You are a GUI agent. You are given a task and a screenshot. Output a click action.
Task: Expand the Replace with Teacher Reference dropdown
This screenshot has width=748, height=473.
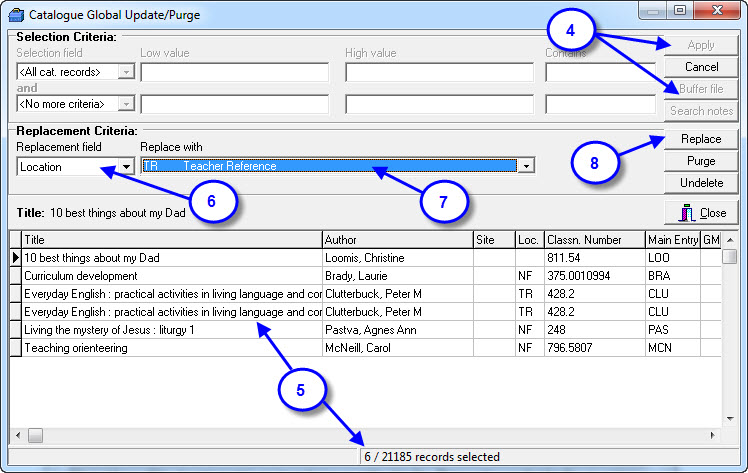click(x=526, y=166)
